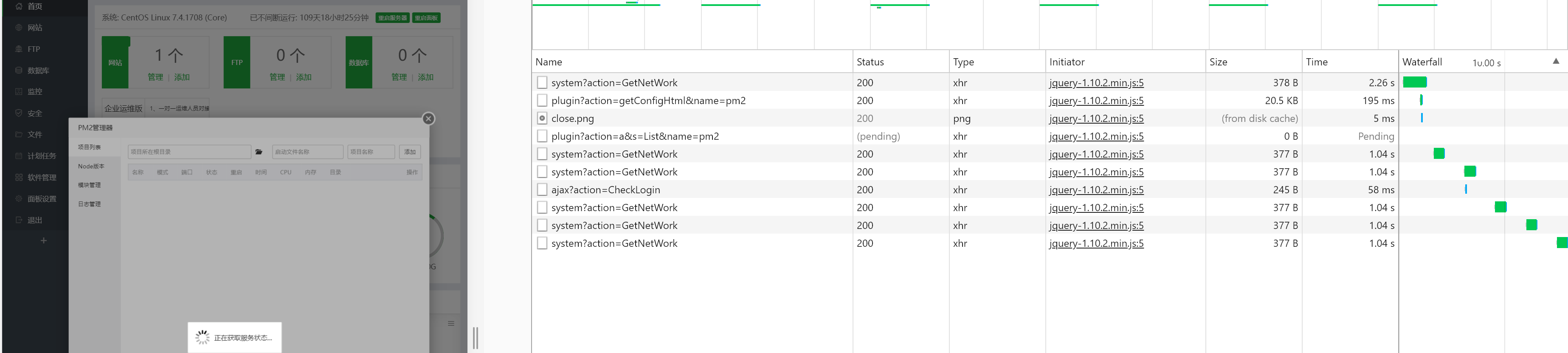
Task: Click the green 网站 card tile
Action: click(115, 63)
